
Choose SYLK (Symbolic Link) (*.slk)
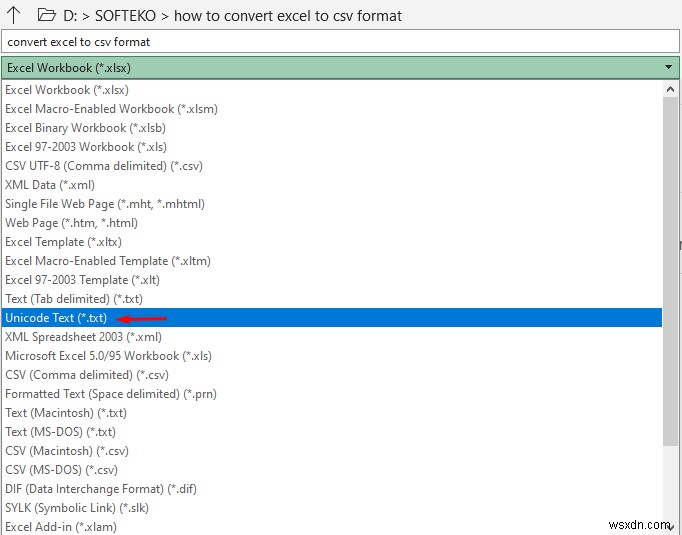coord(331,508)
